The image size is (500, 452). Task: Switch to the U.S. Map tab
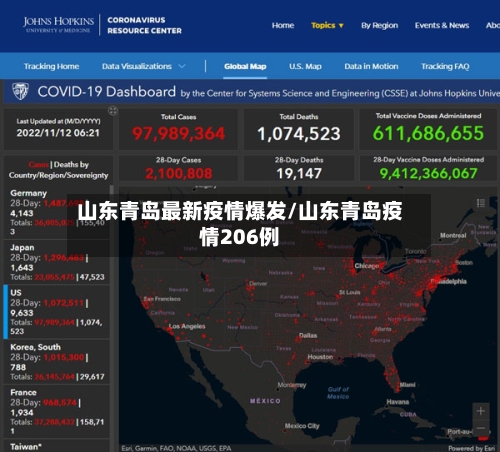[305, 66]
